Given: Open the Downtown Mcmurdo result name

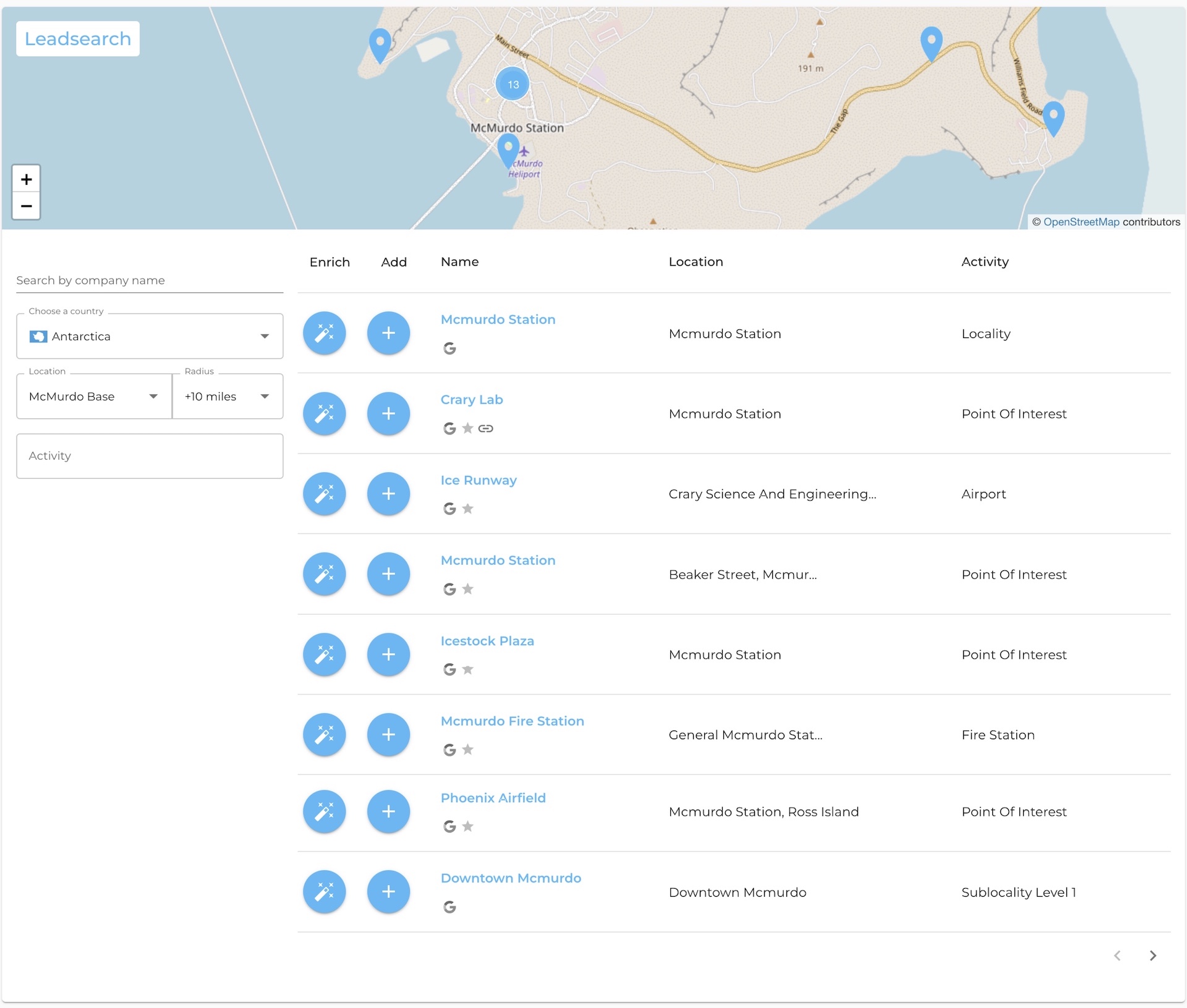Looking at the screenshot, I should [511, 878].
